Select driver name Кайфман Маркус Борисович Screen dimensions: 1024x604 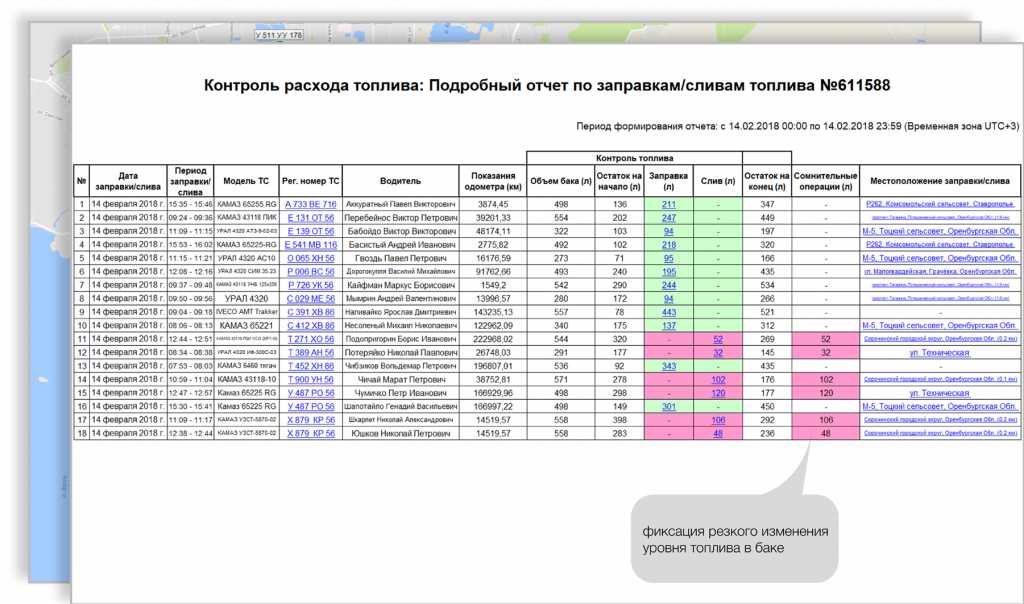pos(400,285)
